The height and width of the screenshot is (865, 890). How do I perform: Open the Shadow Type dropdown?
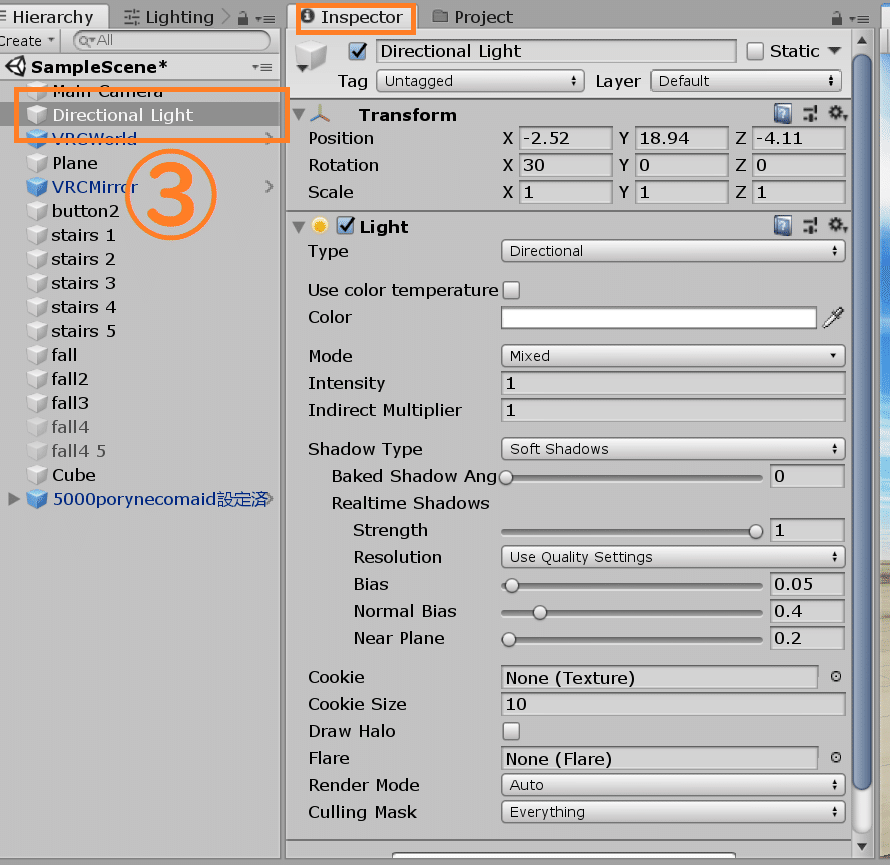(x=673, y=449)
